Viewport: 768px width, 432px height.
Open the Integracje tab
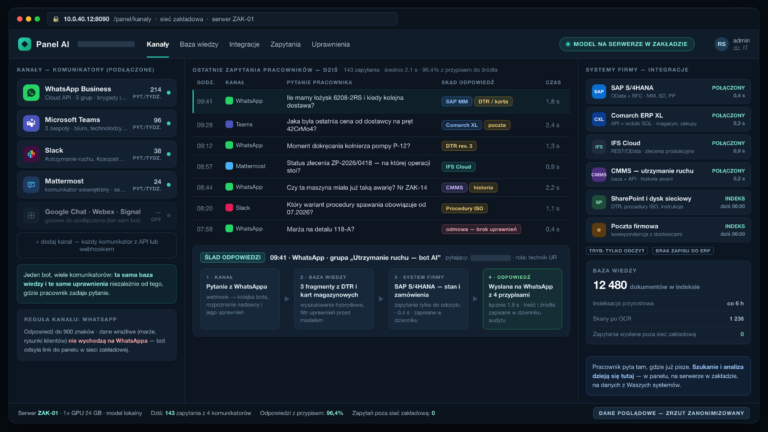point(244,44)
